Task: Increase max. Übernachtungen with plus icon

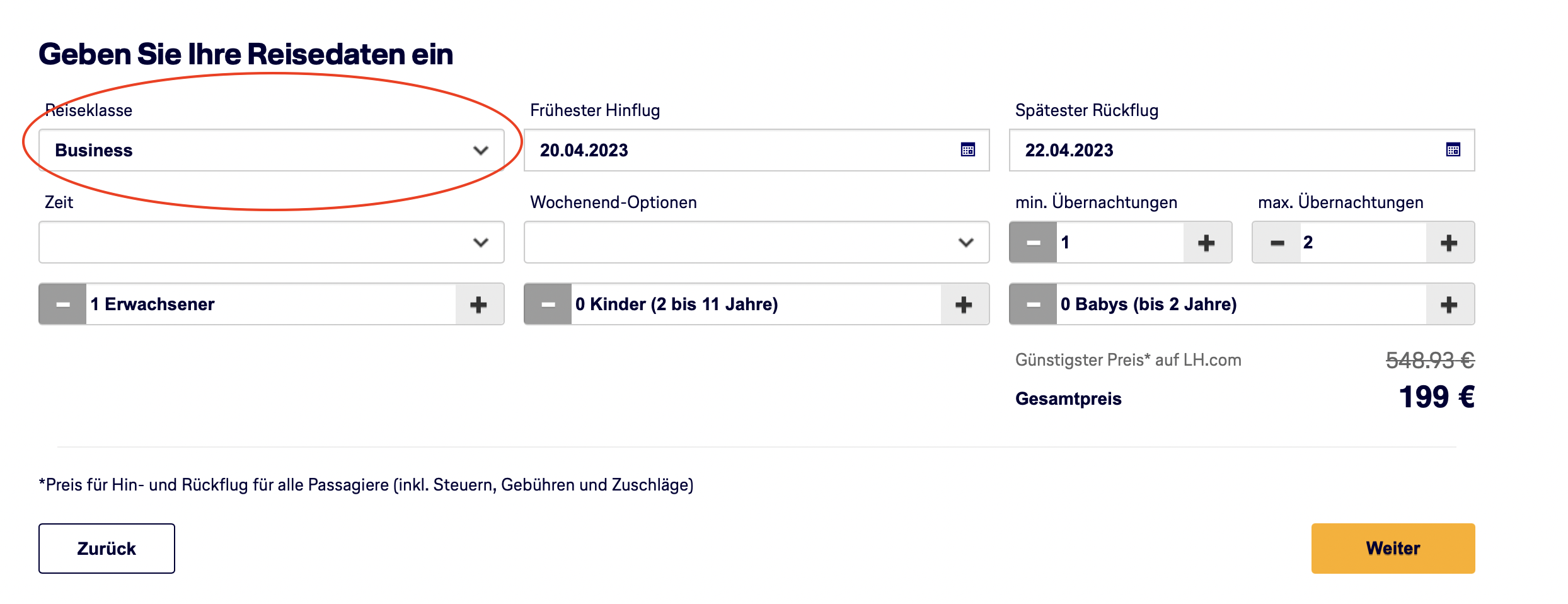Action: pos(1449,243)
